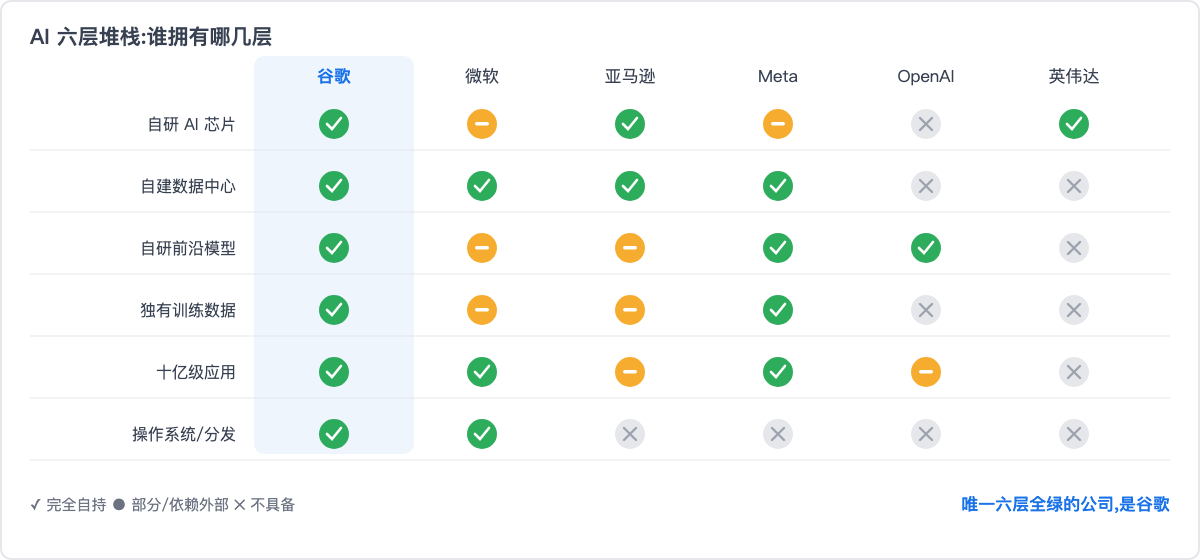
Task: Click gray X for 英伟达 自研前沿模型
Action: pyautogui.click(x=1074, y=248)
